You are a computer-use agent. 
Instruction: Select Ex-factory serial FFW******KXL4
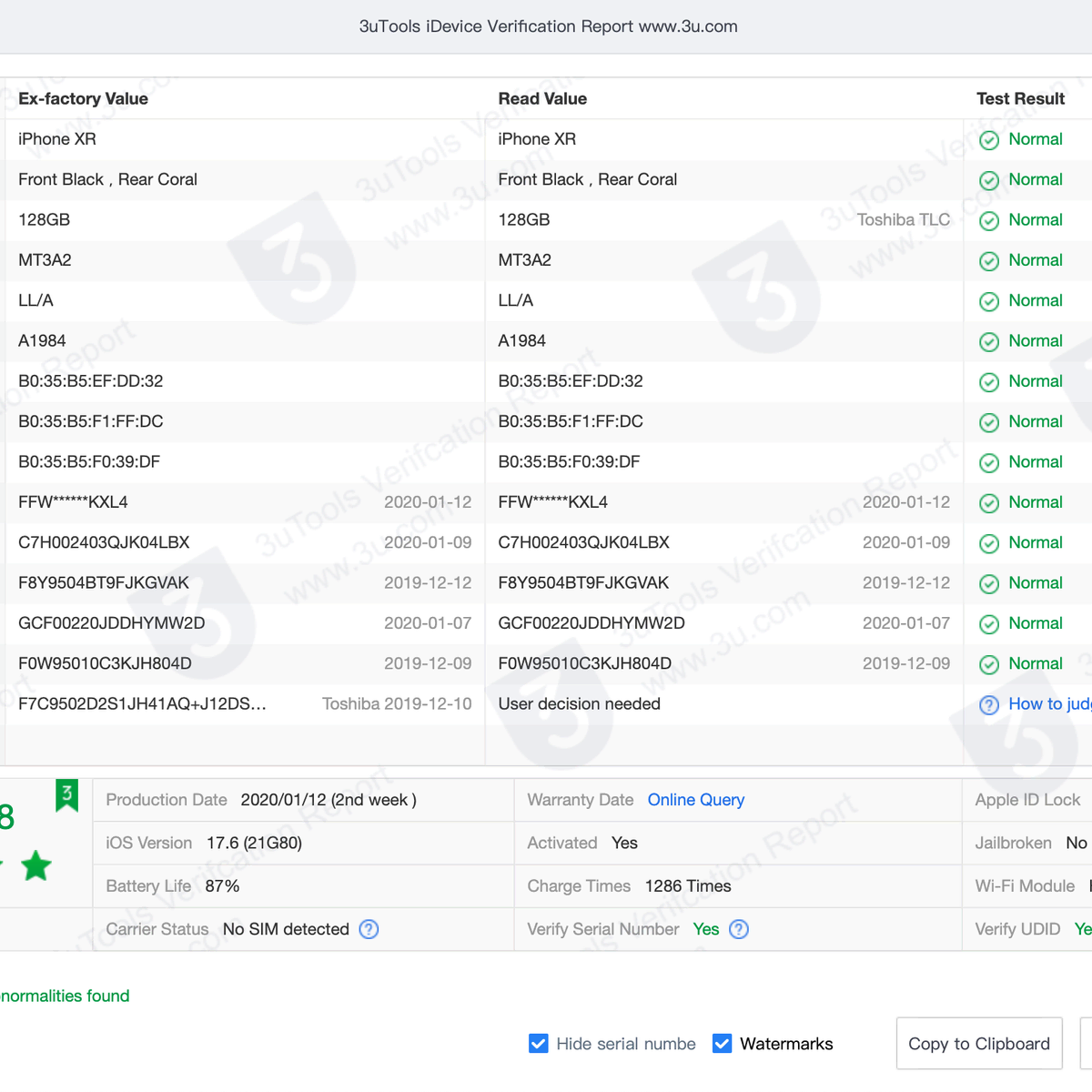tap(73, 501)
